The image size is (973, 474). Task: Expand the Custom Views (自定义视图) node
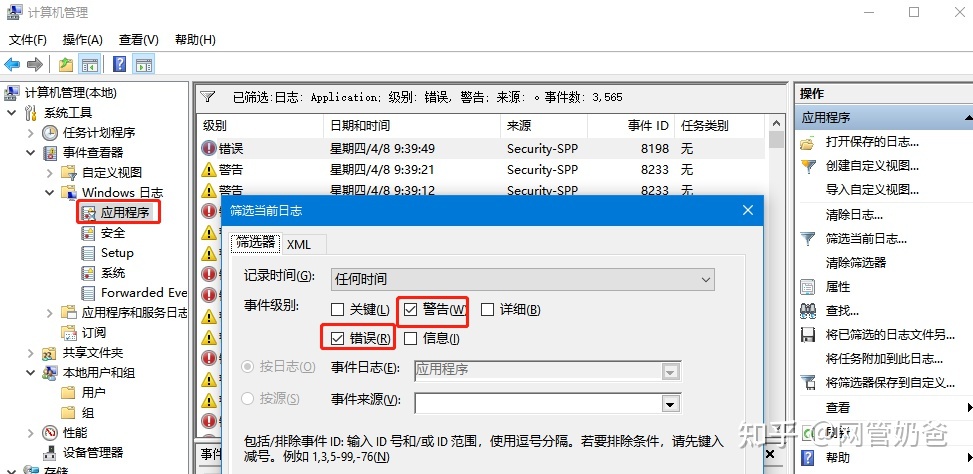(50, 172)
